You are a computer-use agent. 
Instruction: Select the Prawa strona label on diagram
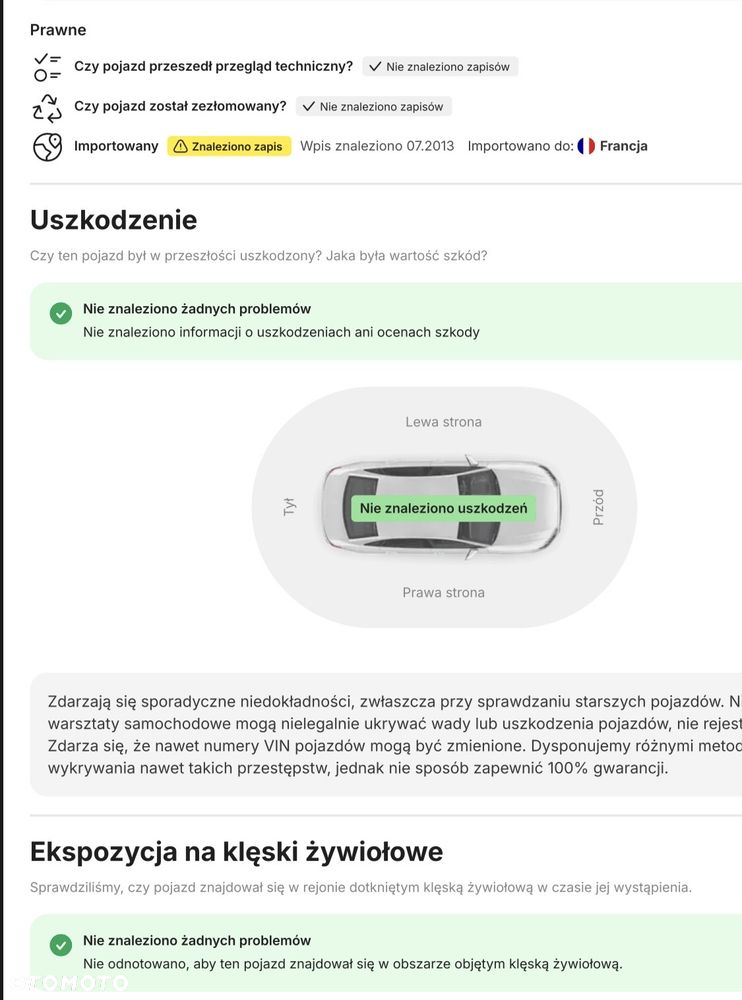[443, 592]
